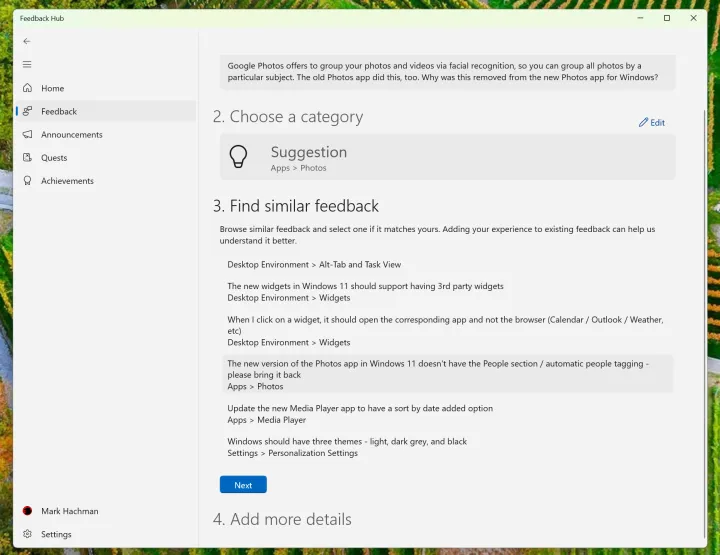
Task: Select the three themes feedback item
Action: 347,447
